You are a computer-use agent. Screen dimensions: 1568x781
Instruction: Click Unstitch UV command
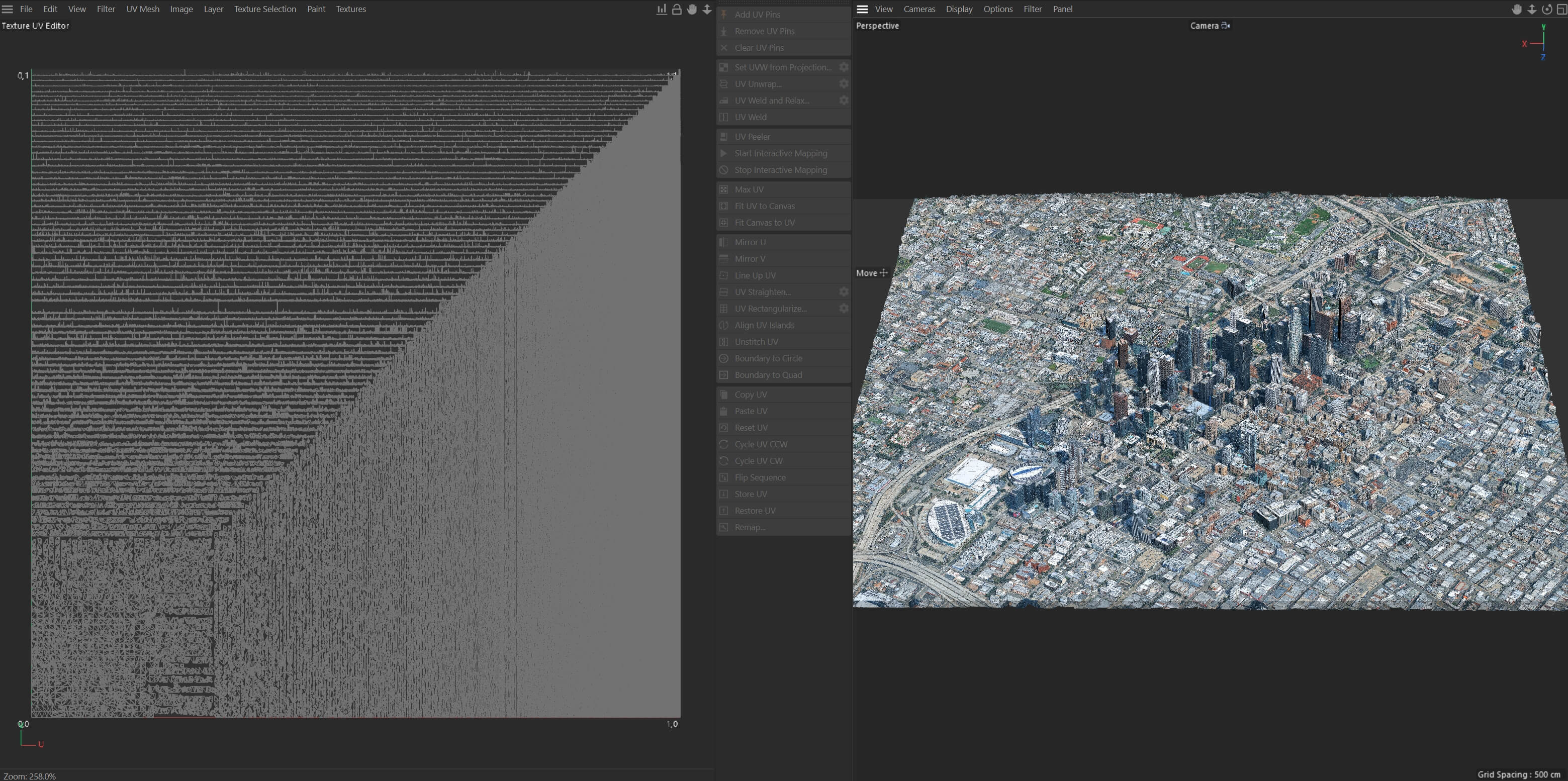pos(783,342)
